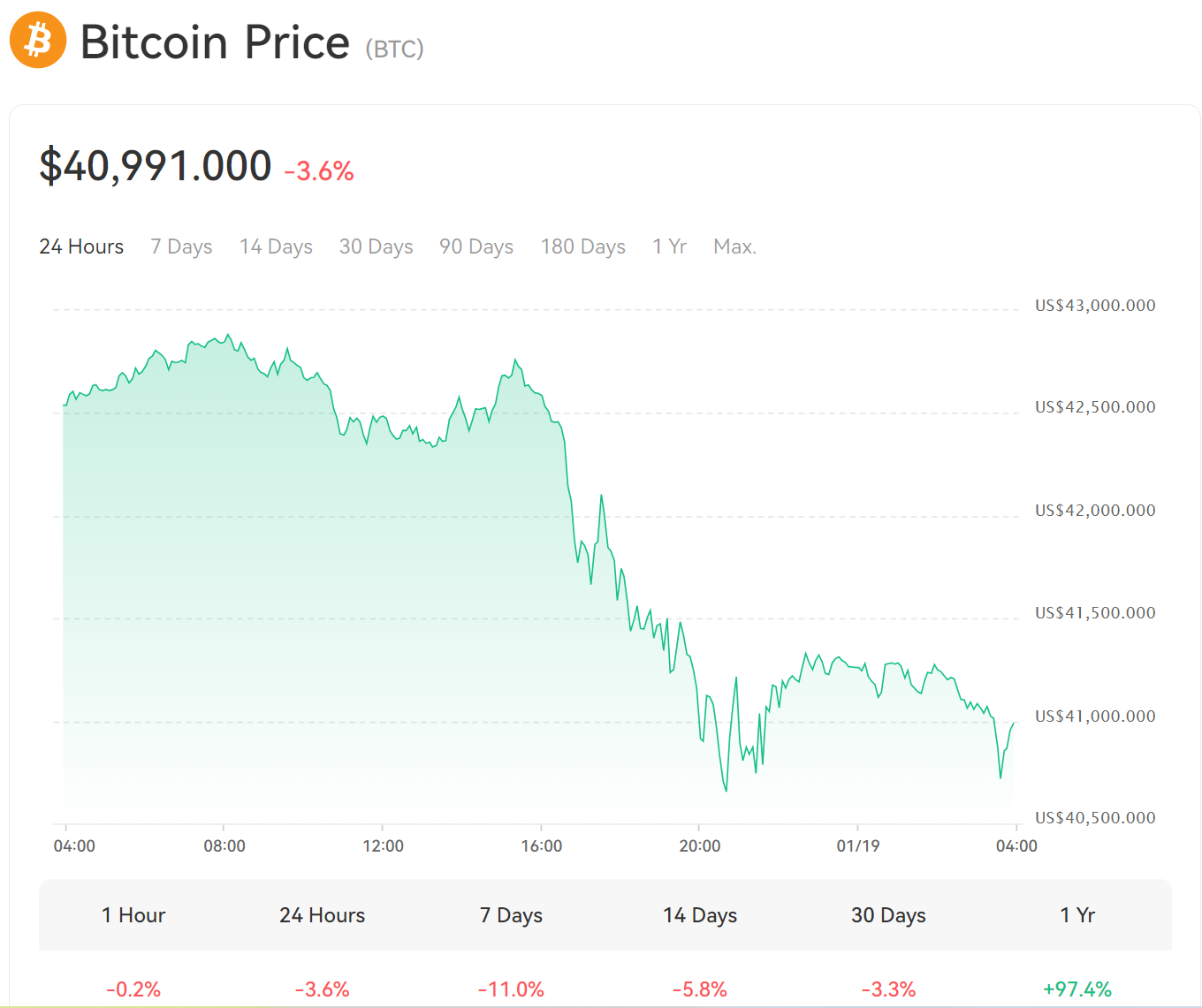Click the current price $40,991.000
The width and height of the screenshot is (1202, 1008).
click(155, 164)
